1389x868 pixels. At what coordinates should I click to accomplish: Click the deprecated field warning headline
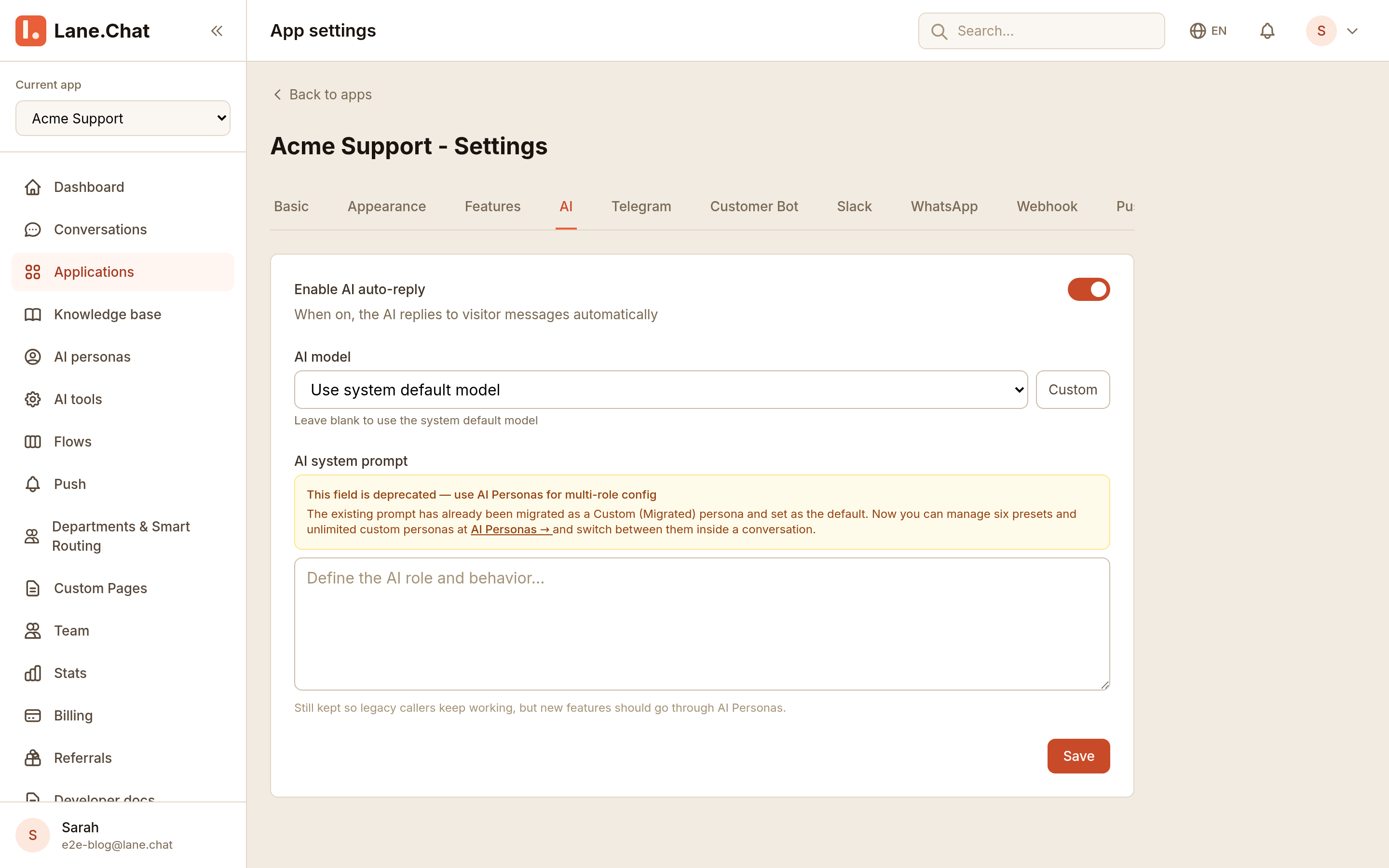tap(481, 495)
